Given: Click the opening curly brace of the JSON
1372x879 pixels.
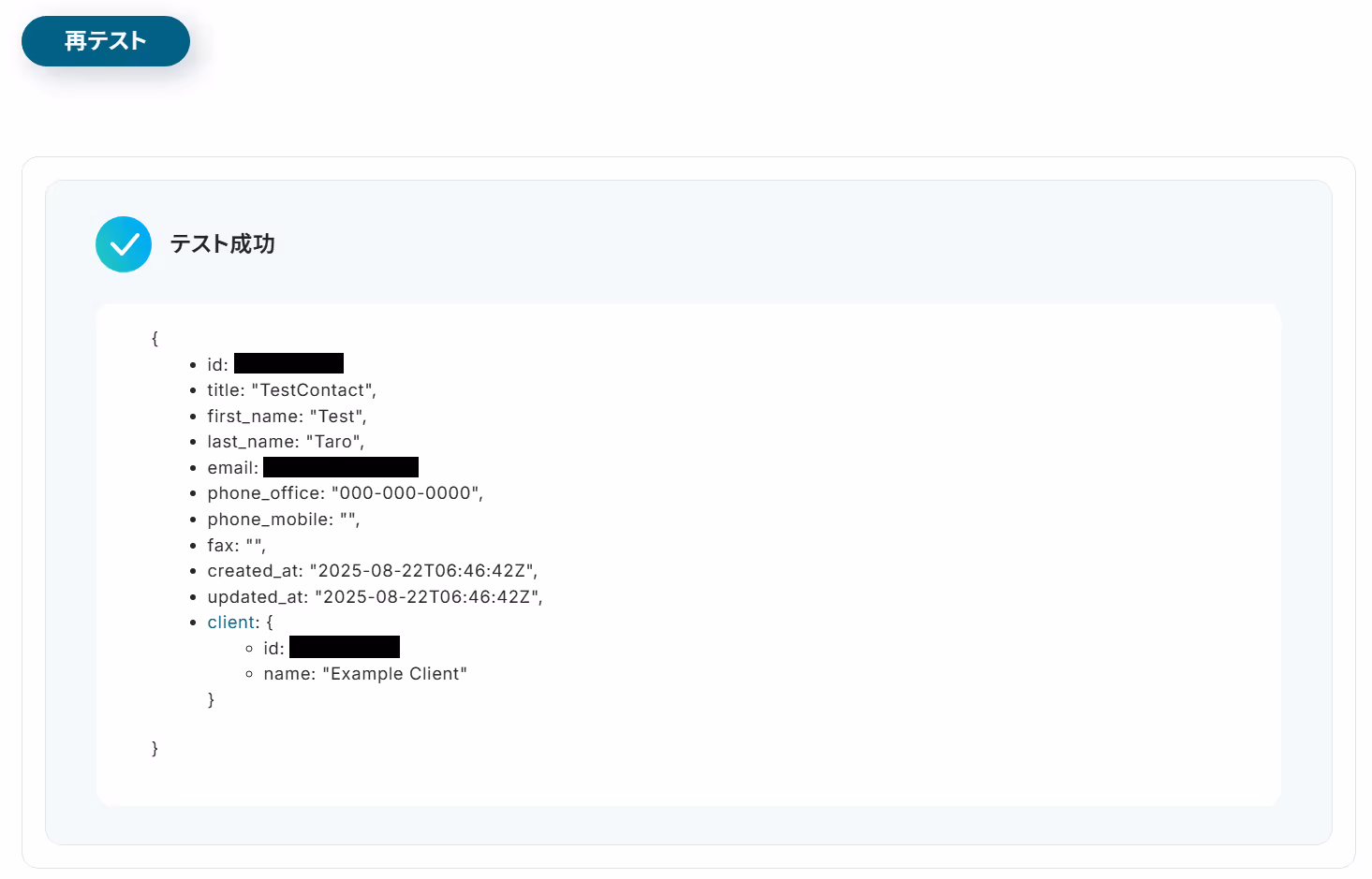Looking at the screenshot, I should [x=155, y=338].
